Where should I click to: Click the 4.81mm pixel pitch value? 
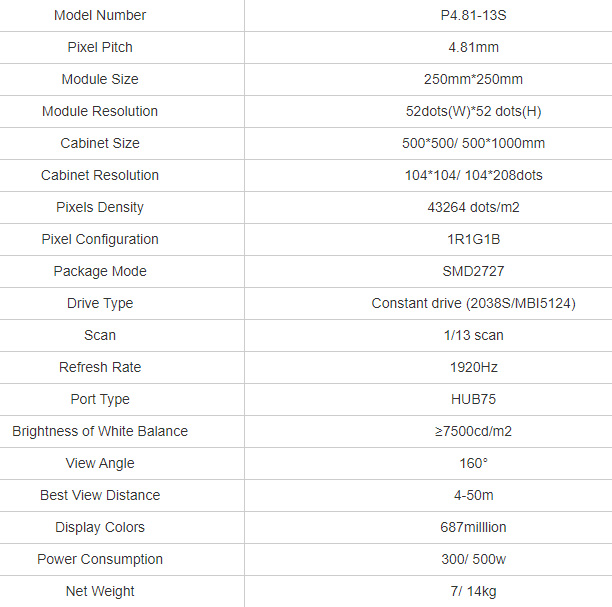(x=473, y=47)
